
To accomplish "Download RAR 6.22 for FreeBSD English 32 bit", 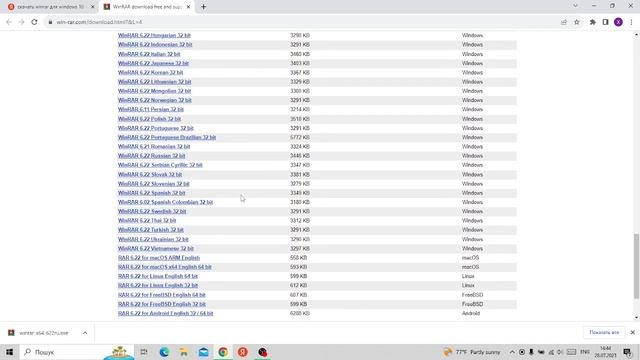I will [162, 304].
